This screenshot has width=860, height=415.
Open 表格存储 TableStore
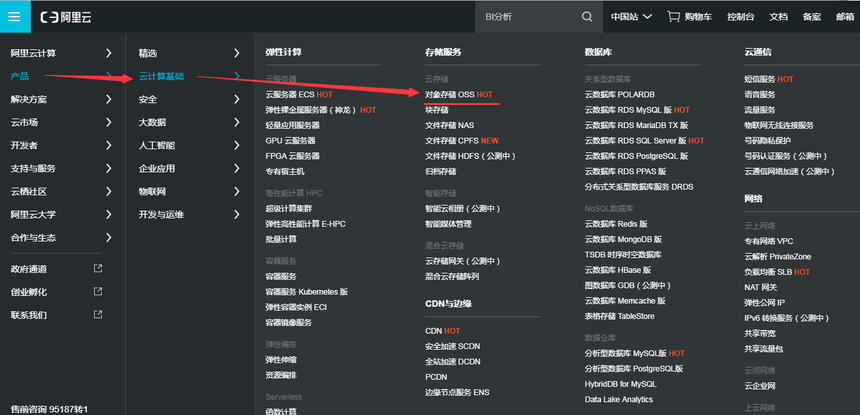pyautogui.click(x=619, y=316)
